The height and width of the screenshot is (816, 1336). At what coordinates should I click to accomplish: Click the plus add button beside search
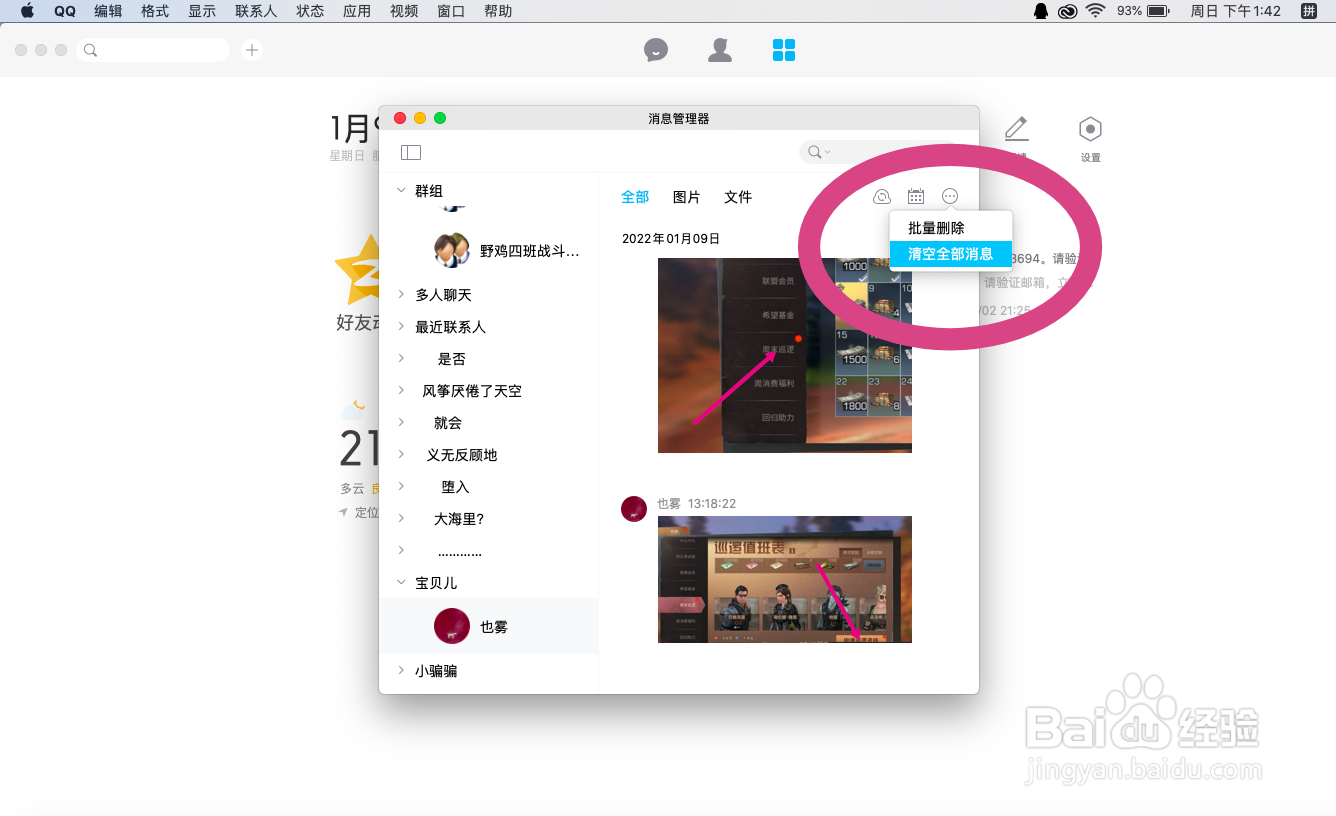[x=252, y=50]
